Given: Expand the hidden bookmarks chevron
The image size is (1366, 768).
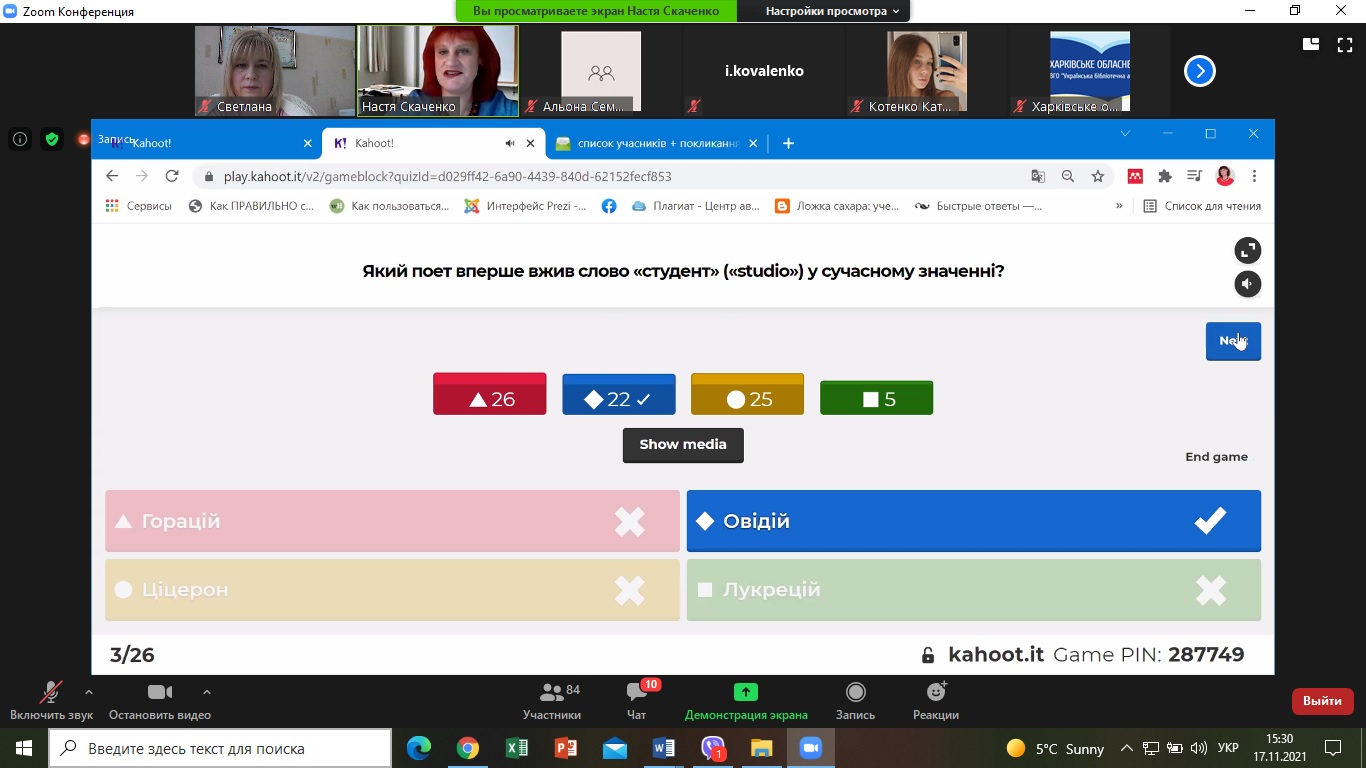Looking at the screenshot, I should pyautogui.click(x=1119, y=206).
